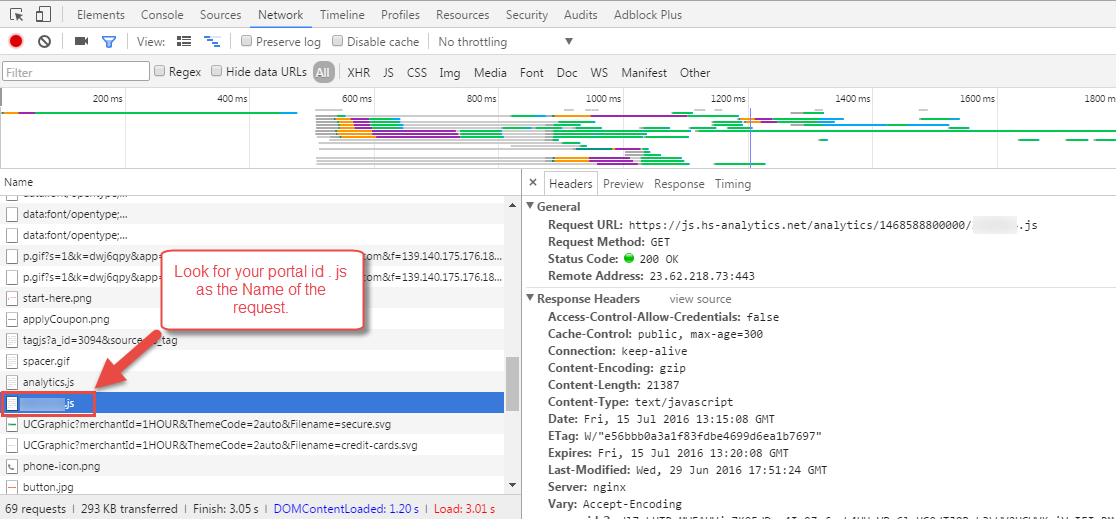Screen dimensions: 1116x519
Task: Click the DOMContentLoaded: 1.20 s status text
Action: [346, 509]
